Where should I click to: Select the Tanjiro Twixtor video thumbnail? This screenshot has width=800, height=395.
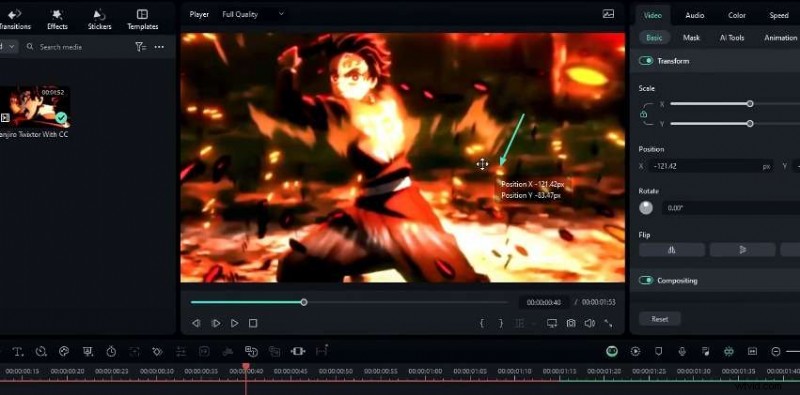pyautogui.click(x=34, y=106)
